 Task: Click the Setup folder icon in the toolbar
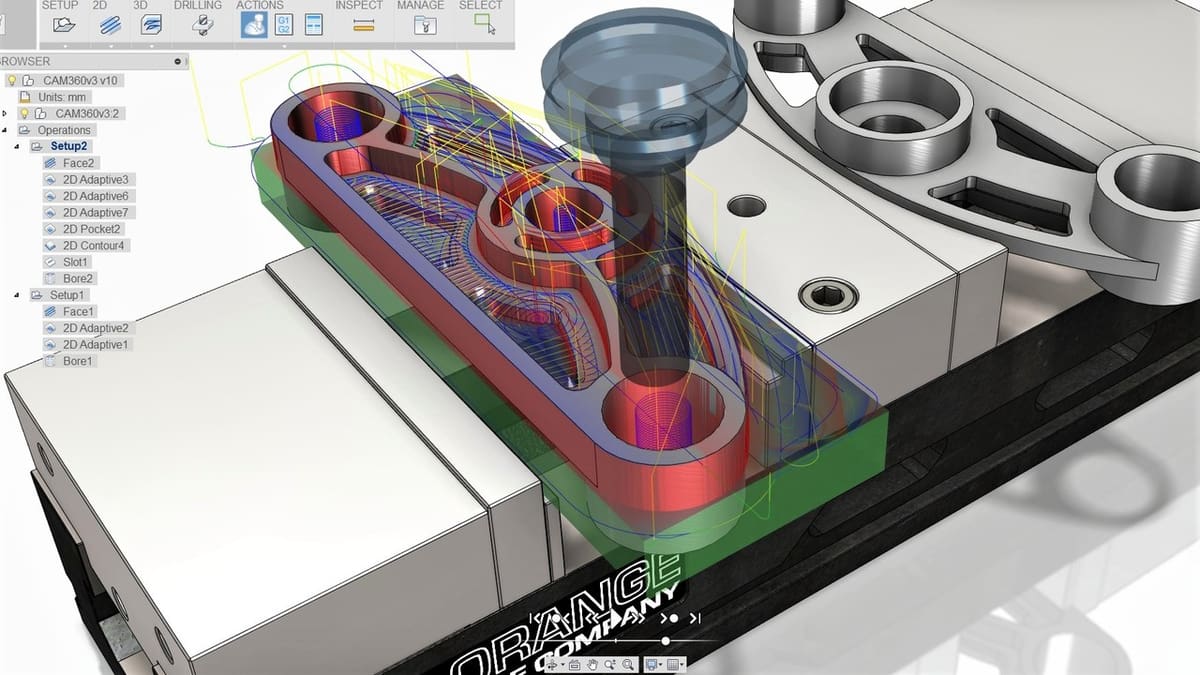click(x=65, y=25)
